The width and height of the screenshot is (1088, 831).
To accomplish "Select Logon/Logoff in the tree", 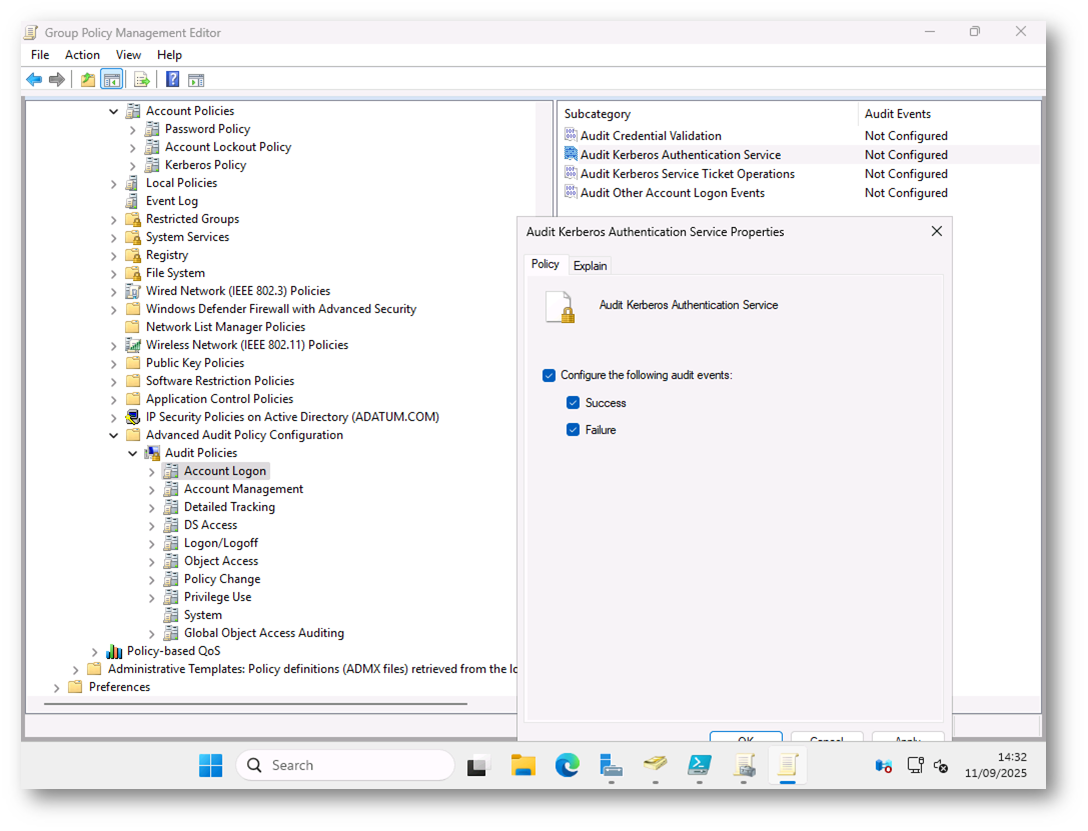I will [221, 543].
